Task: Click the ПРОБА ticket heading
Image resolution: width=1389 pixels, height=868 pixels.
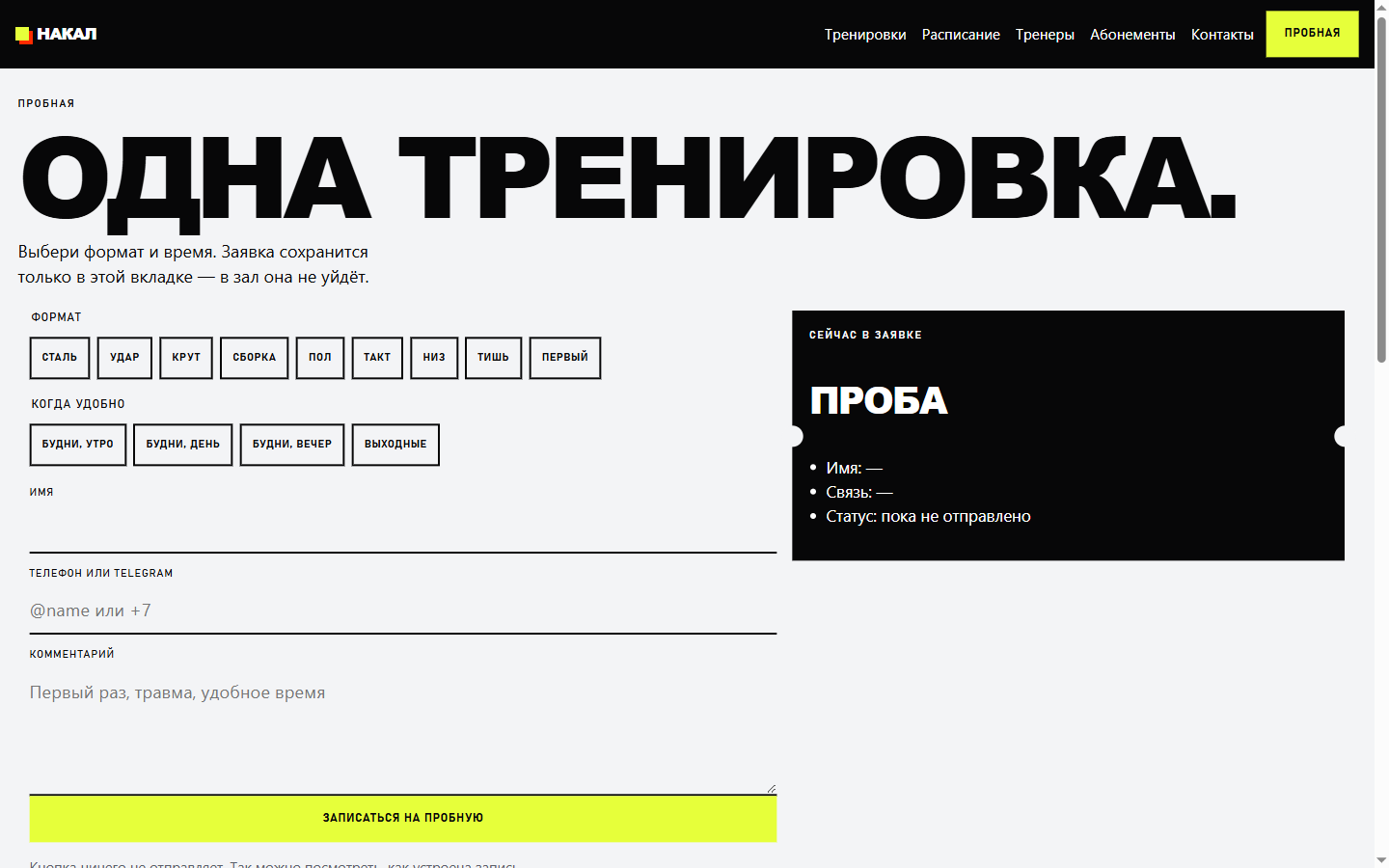Action: click(x=879, y=401)
